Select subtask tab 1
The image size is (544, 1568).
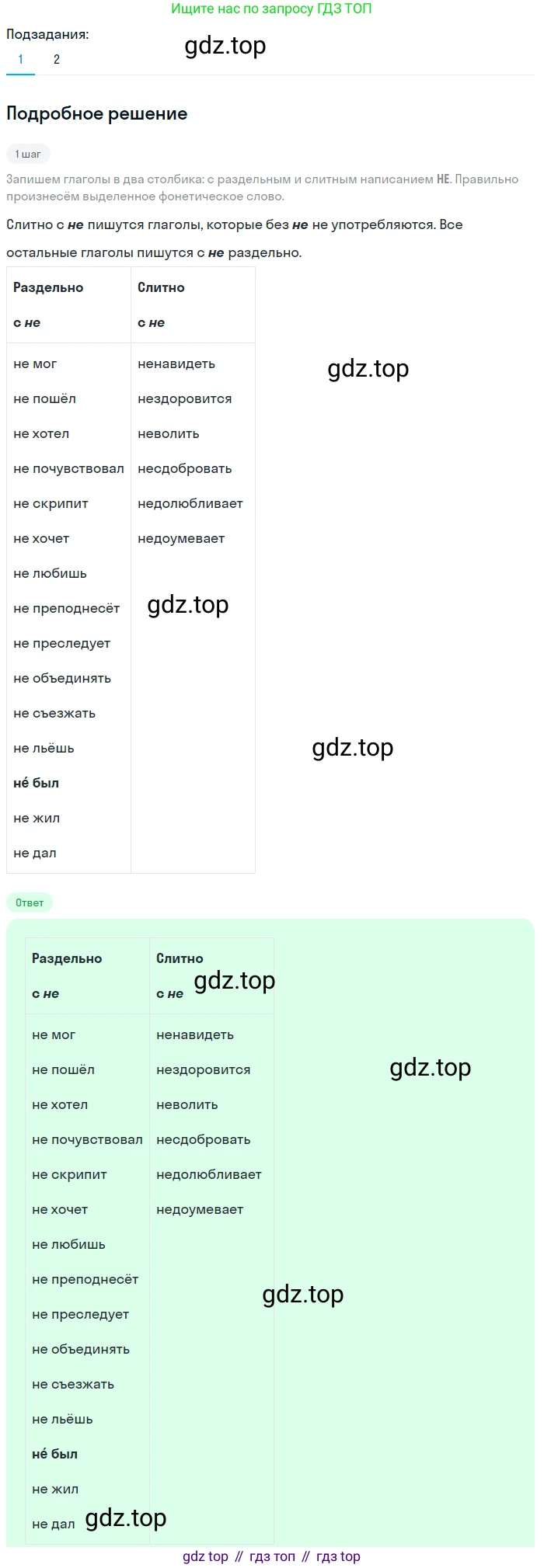coord(20,59)
